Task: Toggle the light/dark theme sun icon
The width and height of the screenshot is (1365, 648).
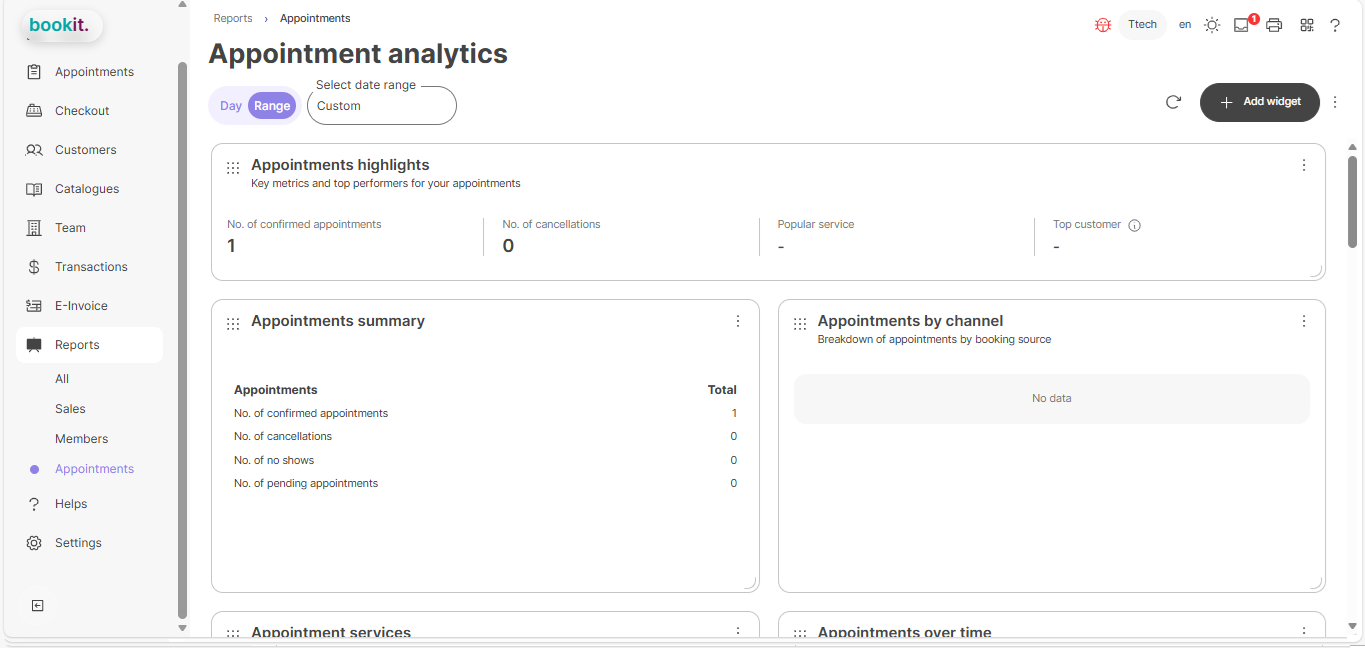Action: pos(1212,25)
